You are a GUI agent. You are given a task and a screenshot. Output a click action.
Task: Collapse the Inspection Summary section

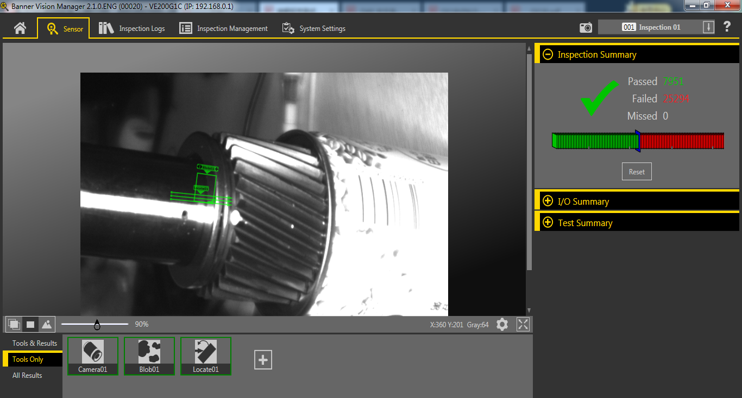tap(548, 54)
